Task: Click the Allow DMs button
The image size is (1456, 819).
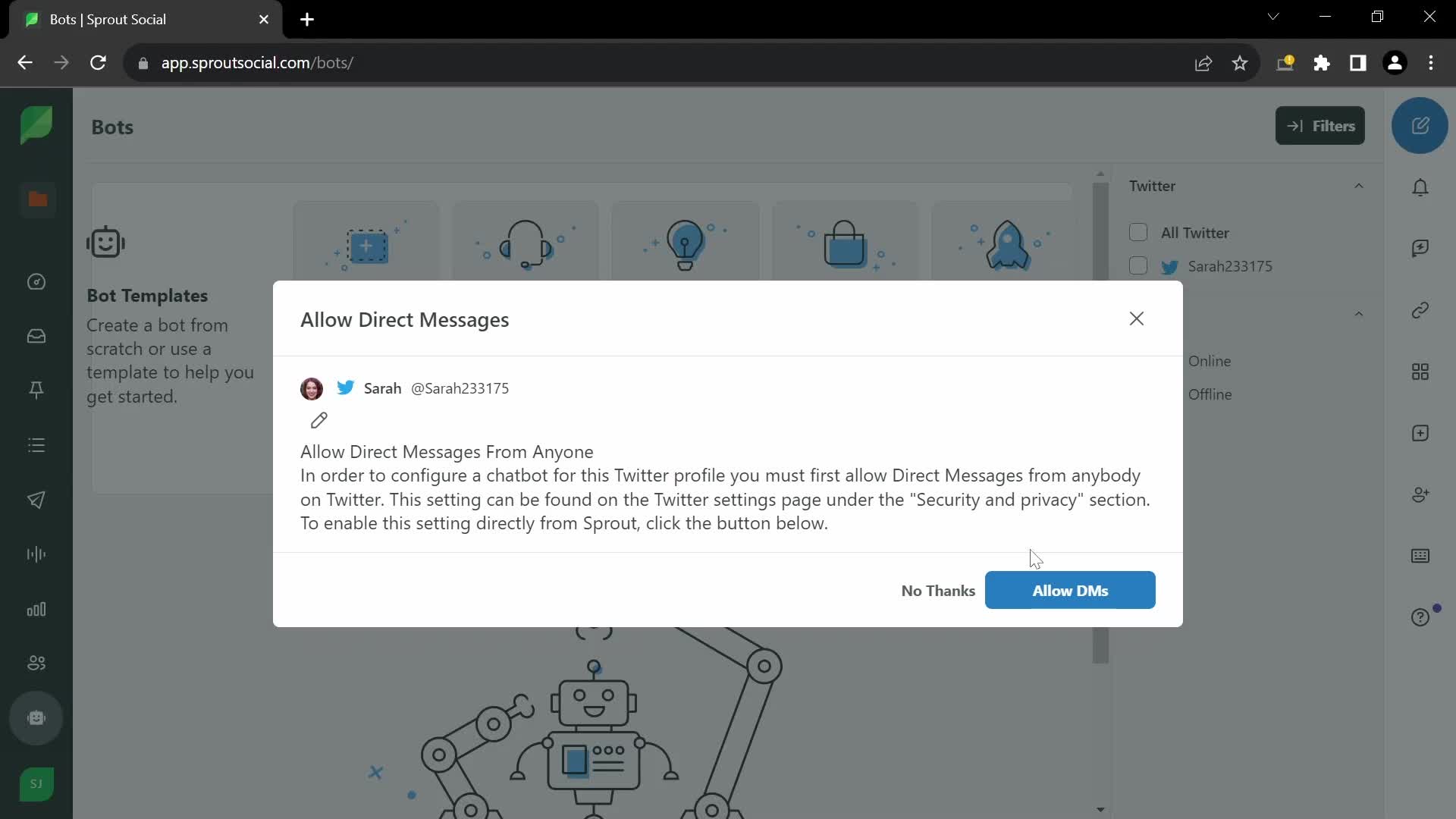Action: click(1070, 590)
